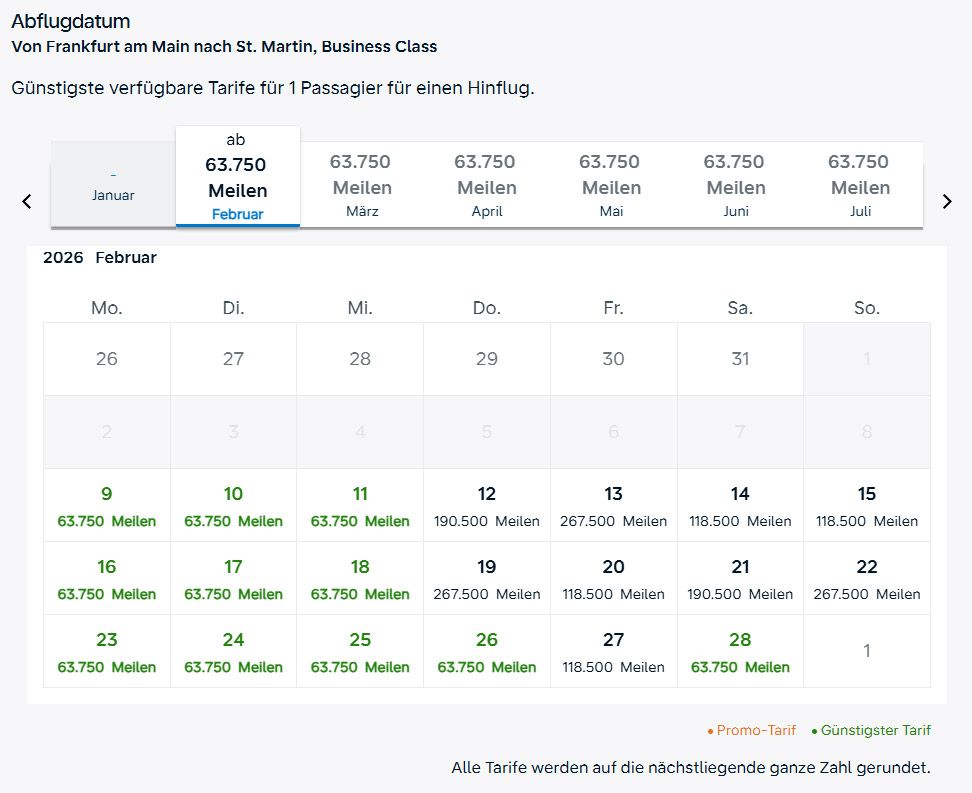Choose February 14 departure date
Screen dimensions: 972x793
[740, 506]
